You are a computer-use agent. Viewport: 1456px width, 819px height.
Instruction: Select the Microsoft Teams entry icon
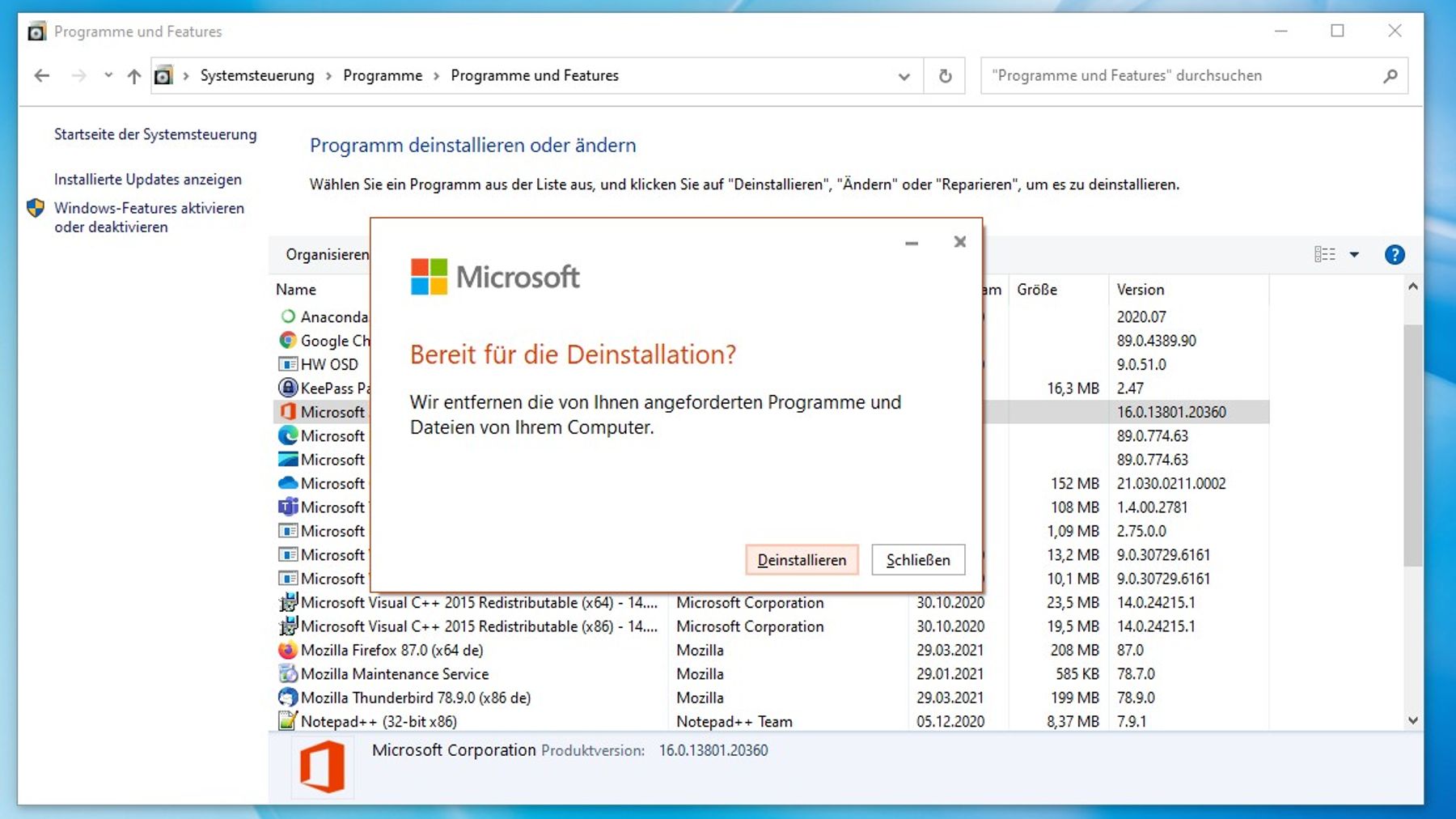click(x=288, y=507)
